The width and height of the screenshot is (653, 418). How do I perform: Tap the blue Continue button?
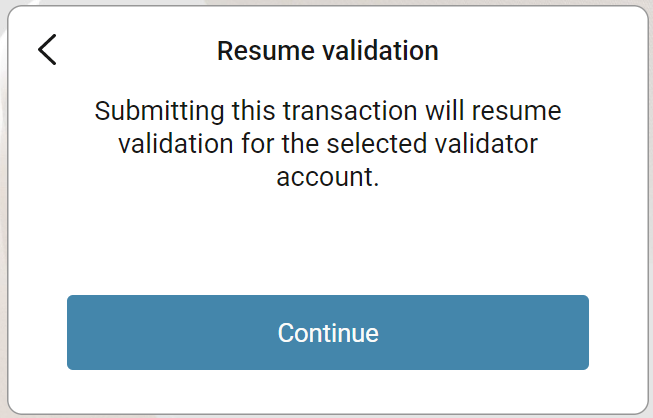(328, 332)
